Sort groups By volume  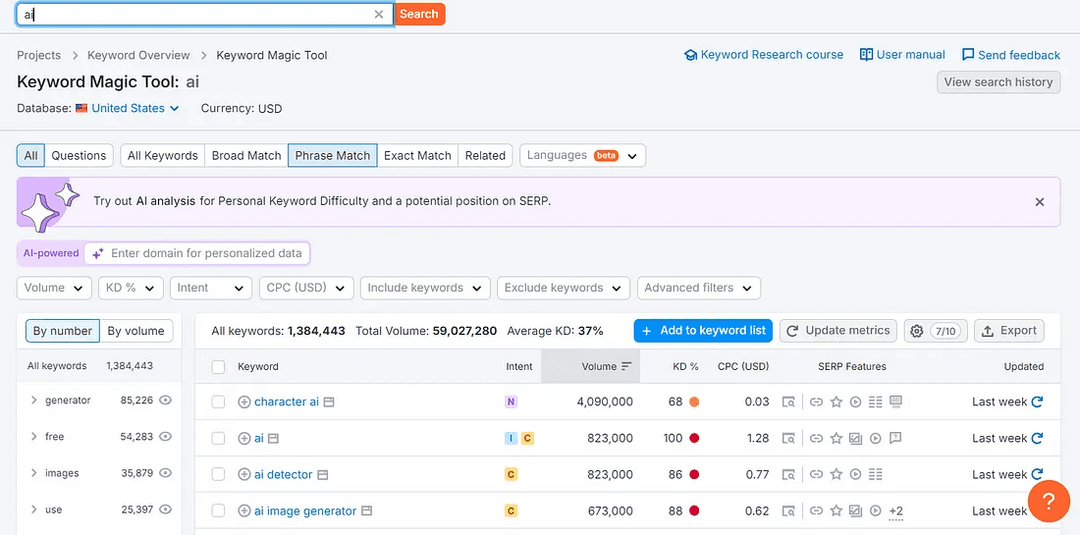(136, 331)
